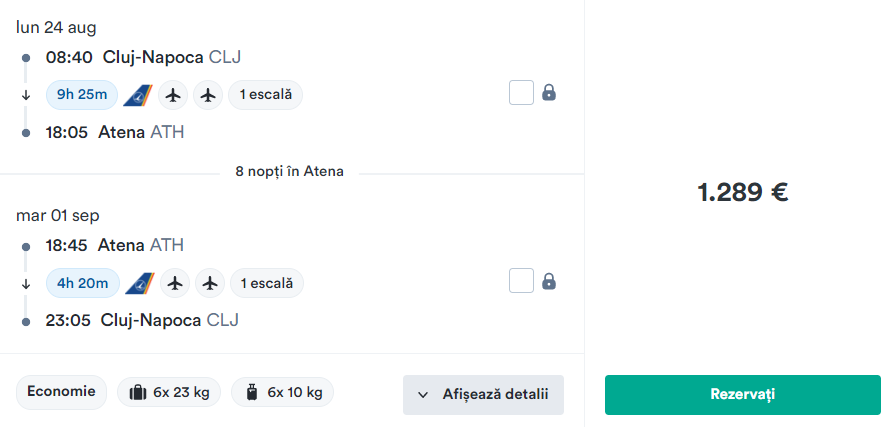The image size is (894, 427).
Task: Click the 6x 23 kg checked baggage chip
Action: pyautogui.click(x=169, y=392)
